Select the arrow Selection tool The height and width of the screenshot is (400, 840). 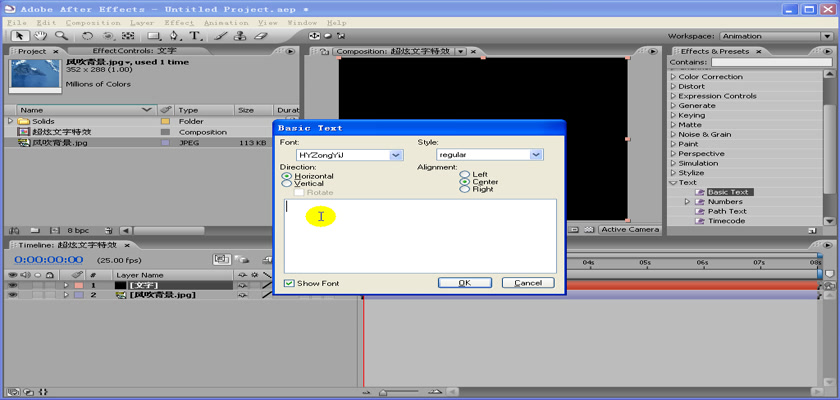tap(20, 36)
